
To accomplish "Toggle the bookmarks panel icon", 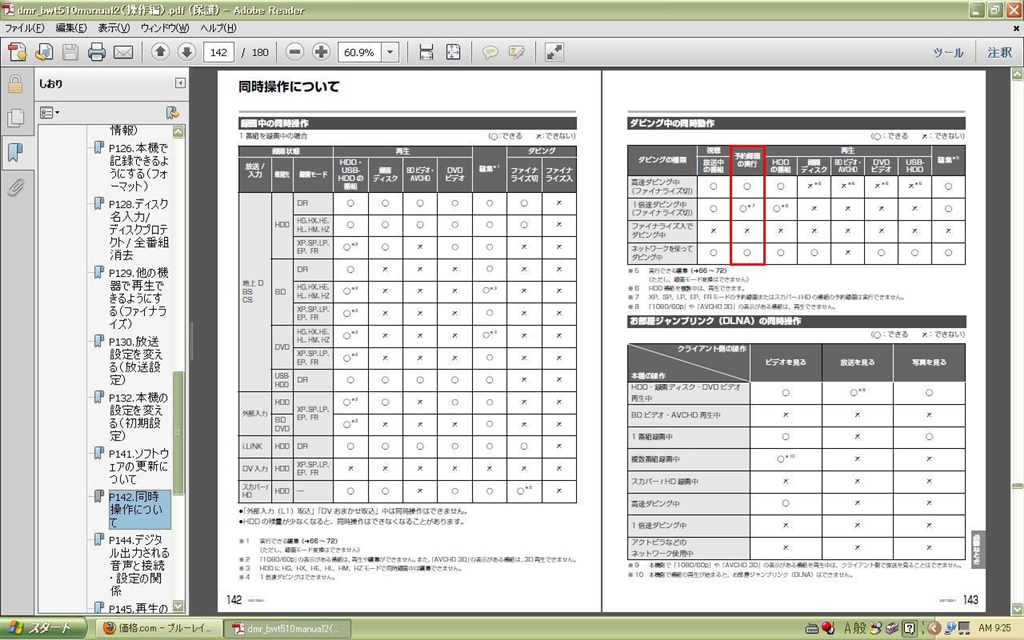I will 15,153.
